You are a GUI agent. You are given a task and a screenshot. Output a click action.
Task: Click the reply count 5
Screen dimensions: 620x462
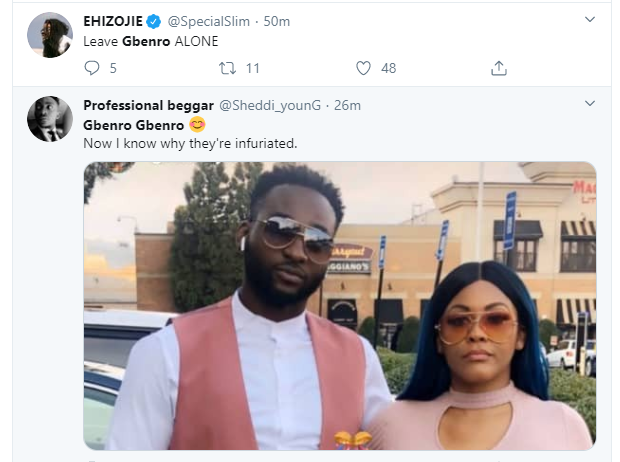(113, 68)
